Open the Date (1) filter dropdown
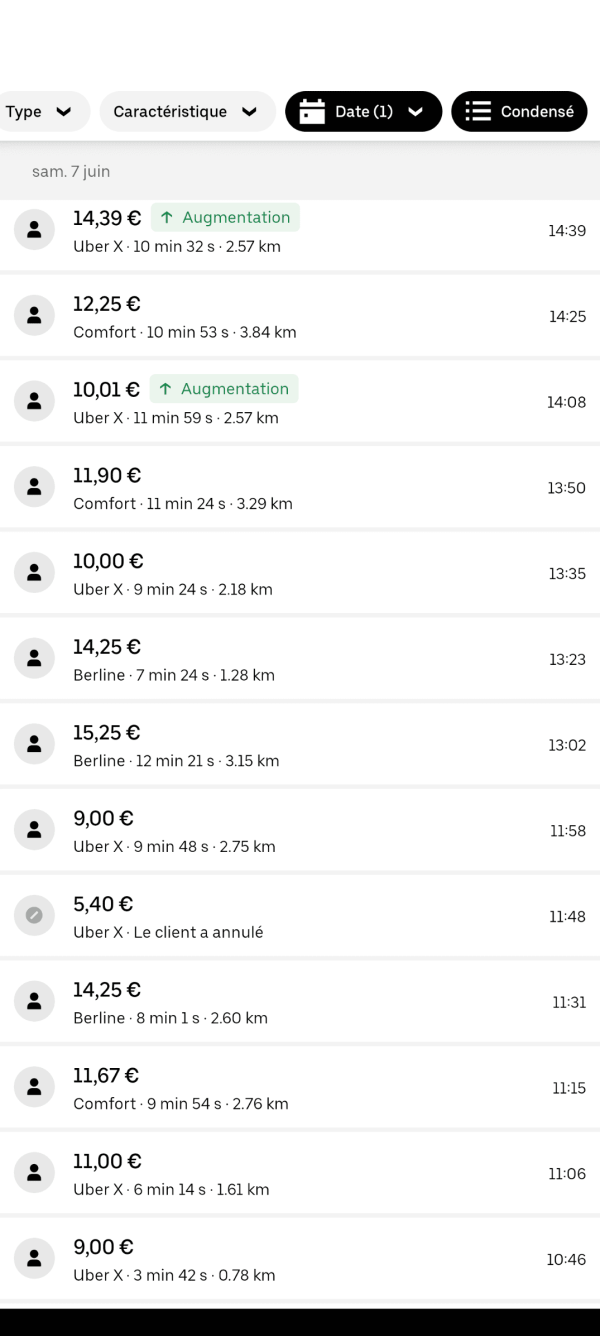This screenshot has height=1336, width=600. click(x=363, y=111)
